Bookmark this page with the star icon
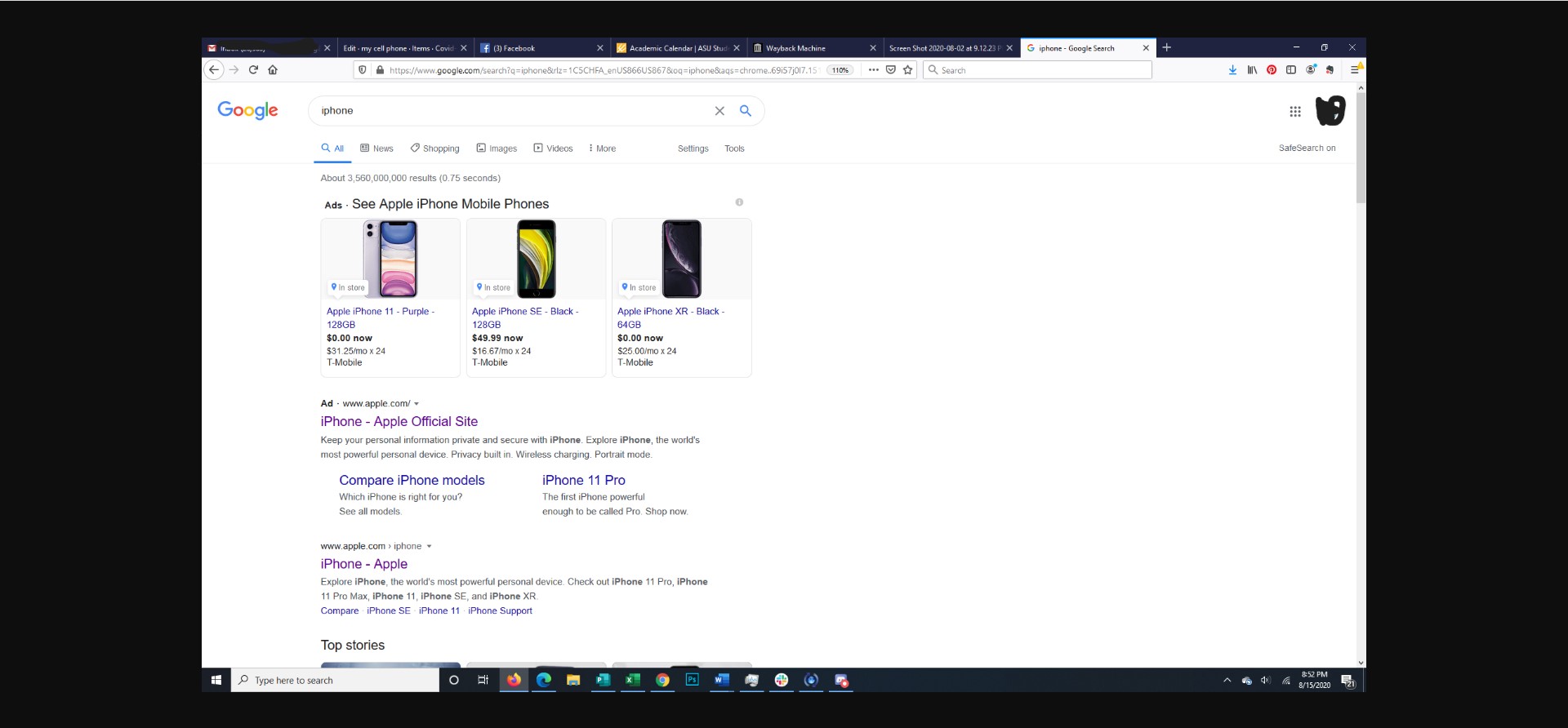This screenshot has width=1568, height=728. point(907,70)
